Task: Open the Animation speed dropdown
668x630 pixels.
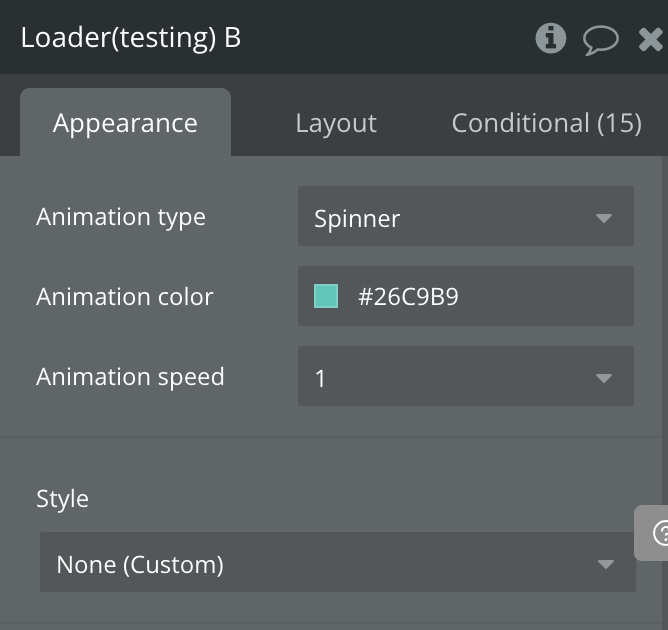Action: tap(450, 377)
